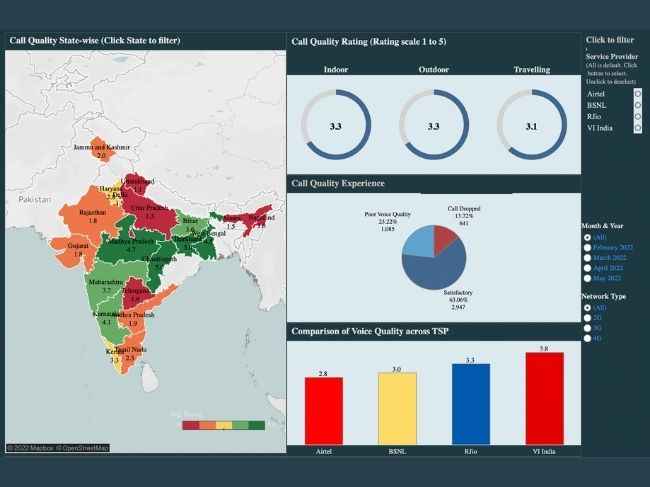Click Bihar state on the map

(x=190, y=224)
